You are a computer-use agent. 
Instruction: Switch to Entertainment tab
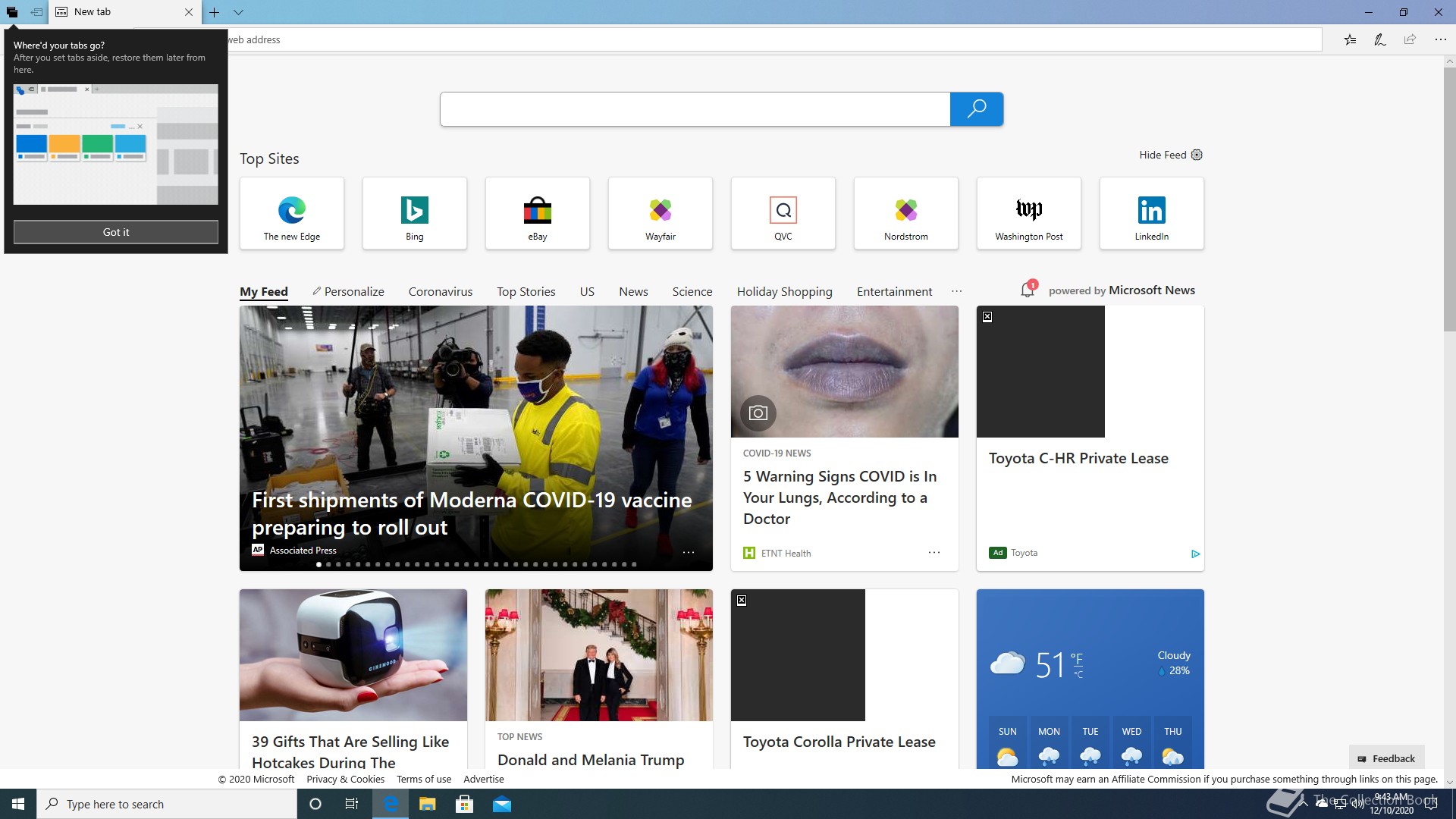pyautogui.click(x=895, y=291)
